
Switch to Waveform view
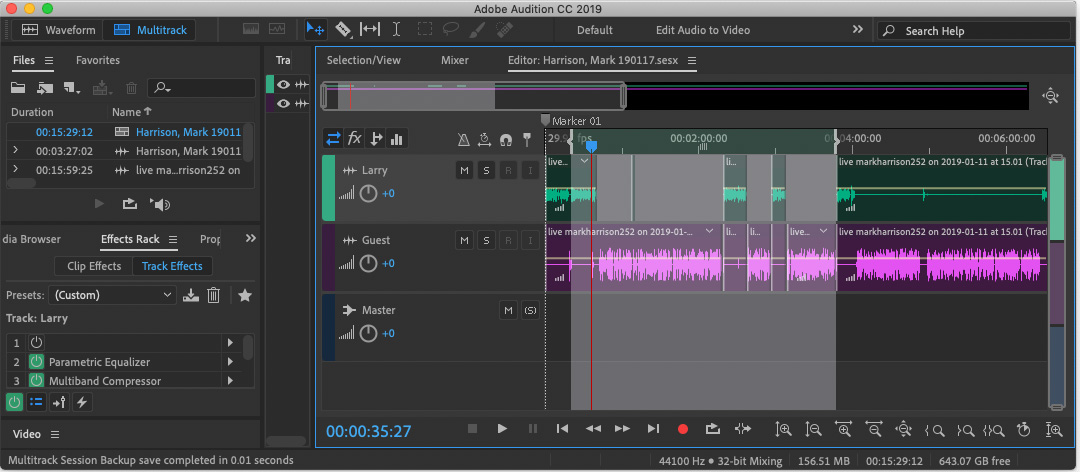58,30
